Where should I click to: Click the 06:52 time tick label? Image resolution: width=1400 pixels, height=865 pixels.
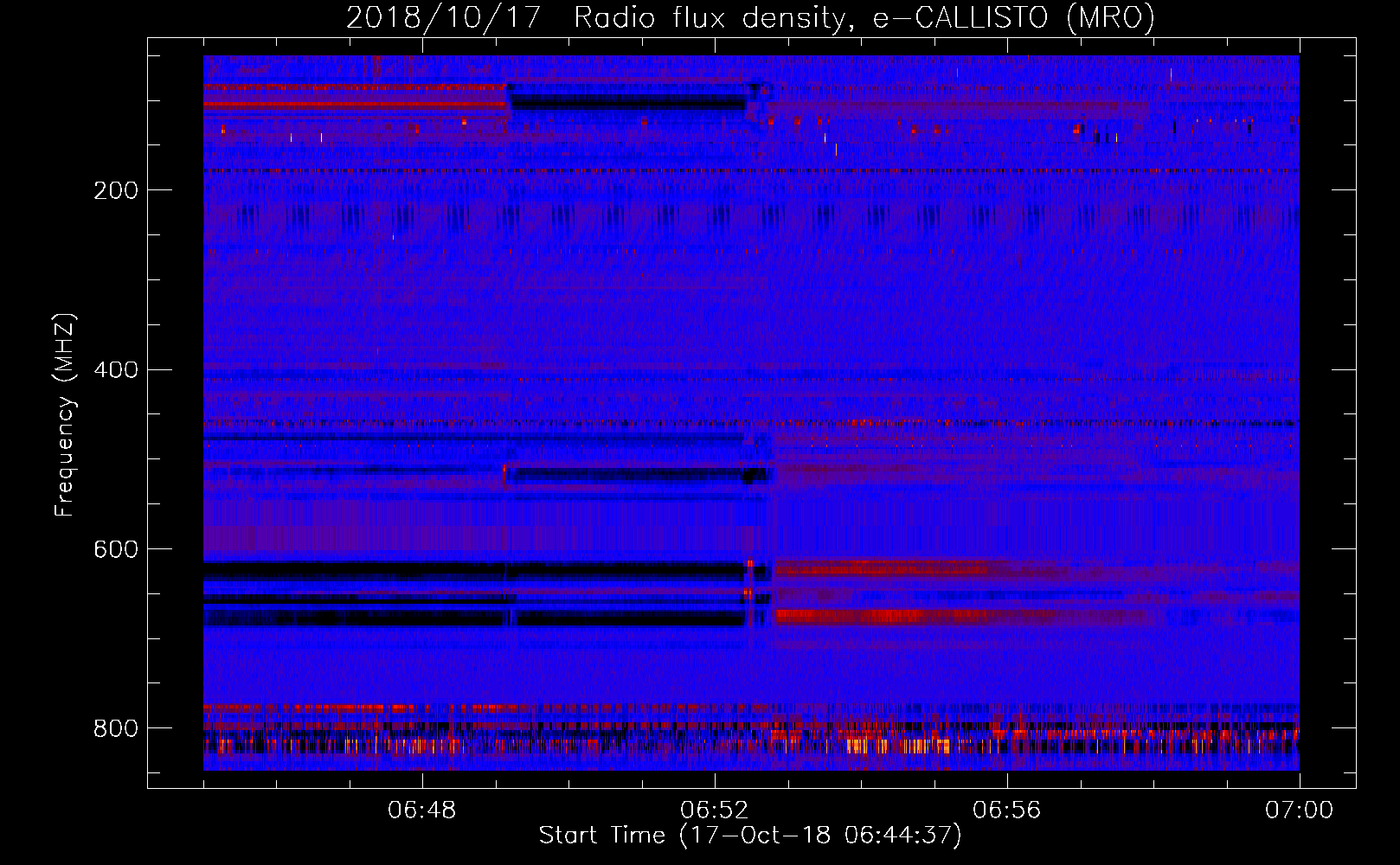click(x=715, y=810)
